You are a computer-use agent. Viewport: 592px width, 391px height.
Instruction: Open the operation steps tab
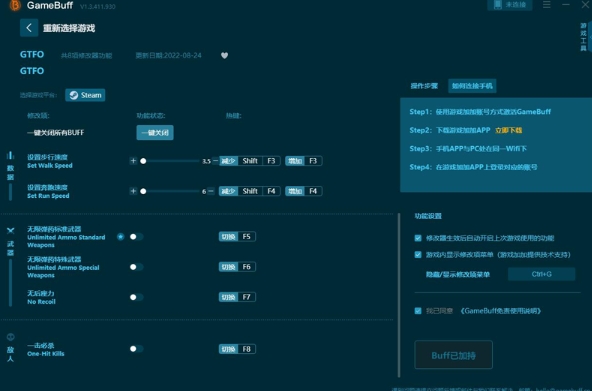(424, 86)
